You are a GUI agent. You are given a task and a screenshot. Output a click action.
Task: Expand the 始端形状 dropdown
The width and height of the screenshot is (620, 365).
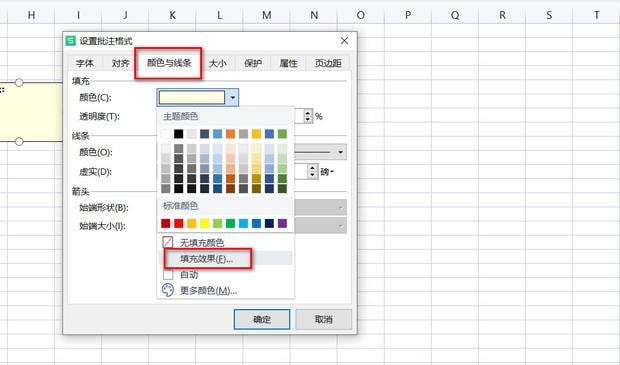(x=340, y=207)
